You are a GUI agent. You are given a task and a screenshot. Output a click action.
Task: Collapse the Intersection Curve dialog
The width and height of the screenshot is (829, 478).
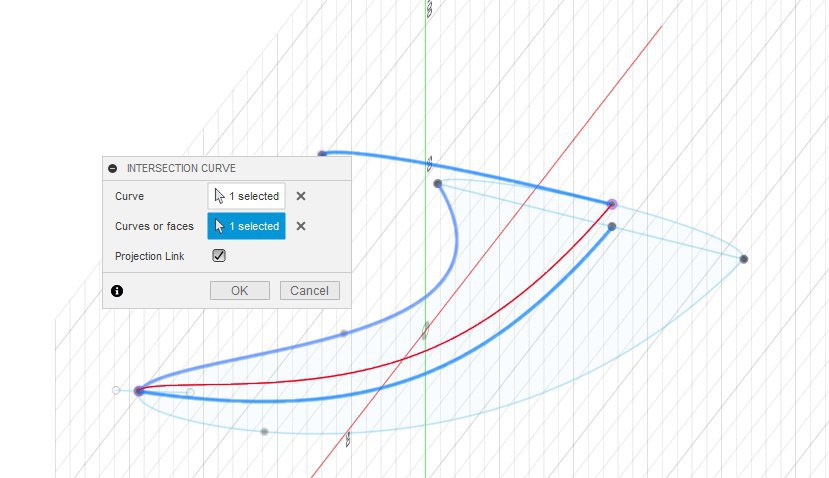112,168
